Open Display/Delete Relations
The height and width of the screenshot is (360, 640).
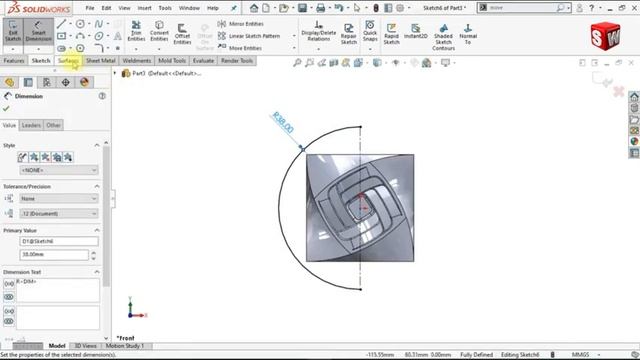tap(318, 31)
